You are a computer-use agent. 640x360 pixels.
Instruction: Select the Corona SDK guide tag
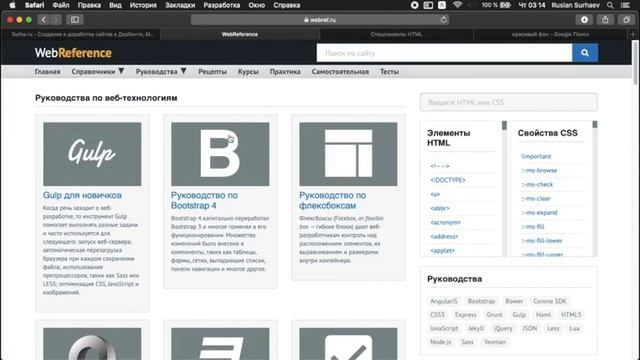549,301
